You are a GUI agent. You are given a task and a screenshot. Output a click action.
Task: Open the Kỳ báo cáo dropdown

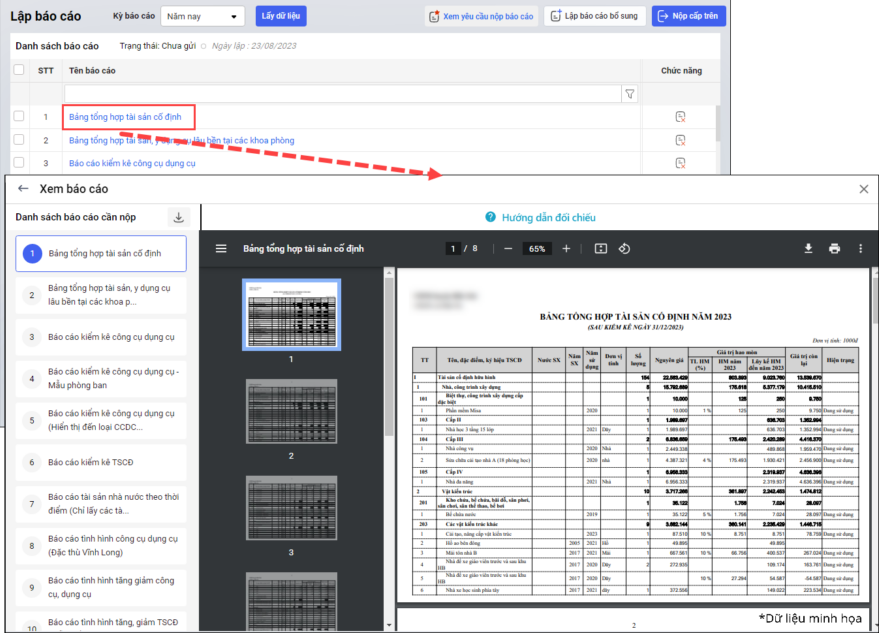202,17
